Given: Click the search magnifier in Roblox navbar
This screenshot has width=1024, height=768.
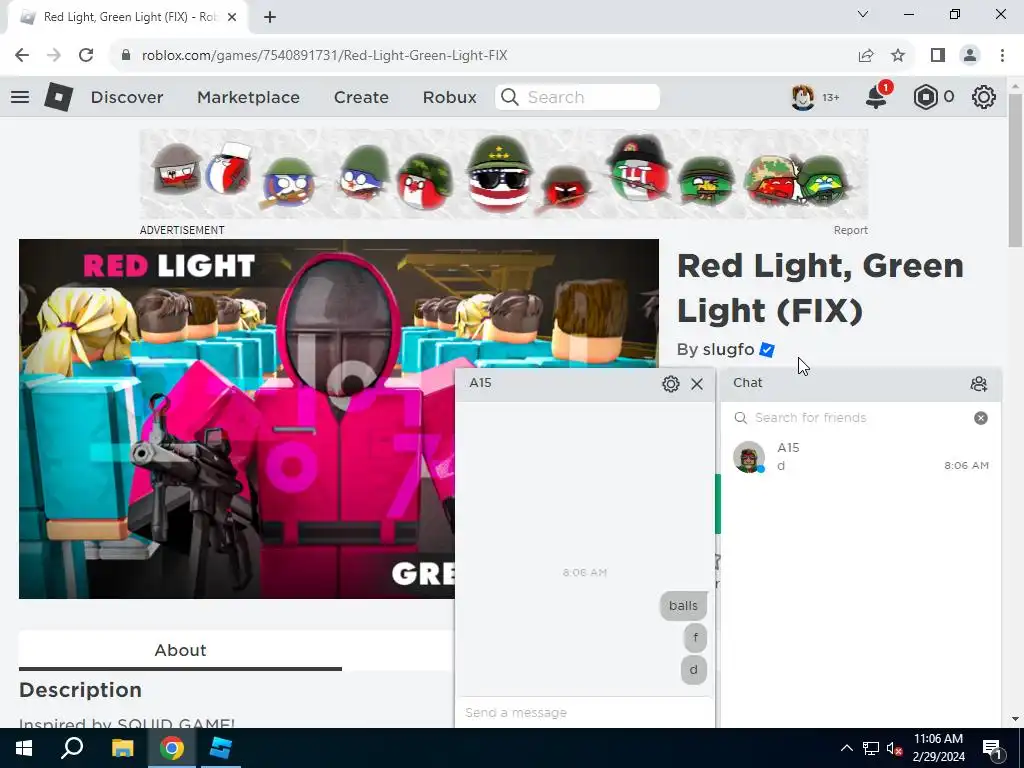Looking at the screenshot, I should coord(509,97).
